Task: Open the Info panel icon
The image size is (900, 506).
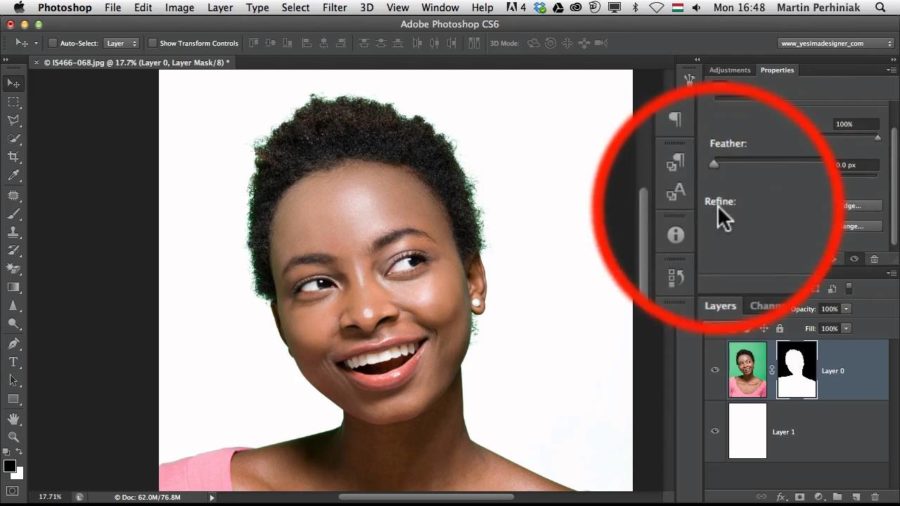Action: (x=676, y=235)
